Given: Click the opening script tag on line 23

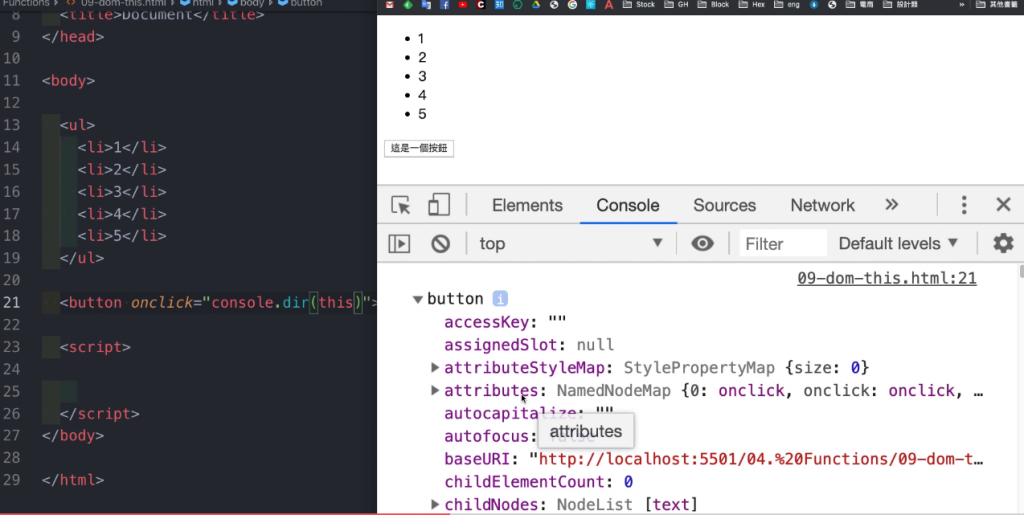Looking at the screenshot, I should 95,347.
